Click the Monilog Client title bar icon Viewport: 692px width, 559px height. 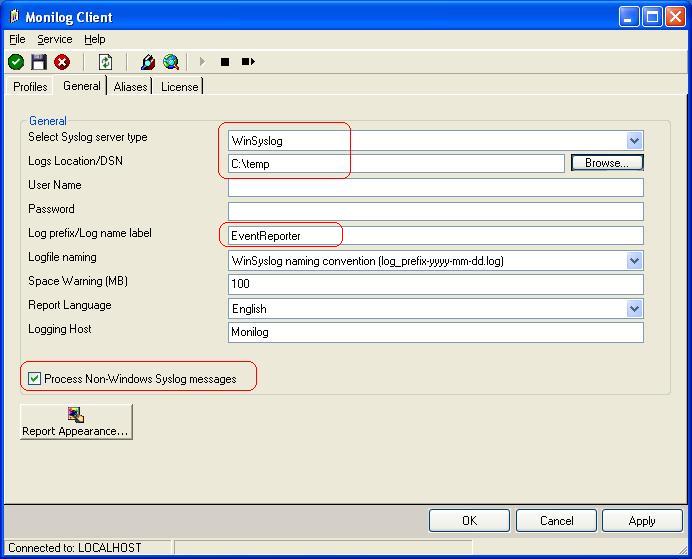(x=14, y=16)
